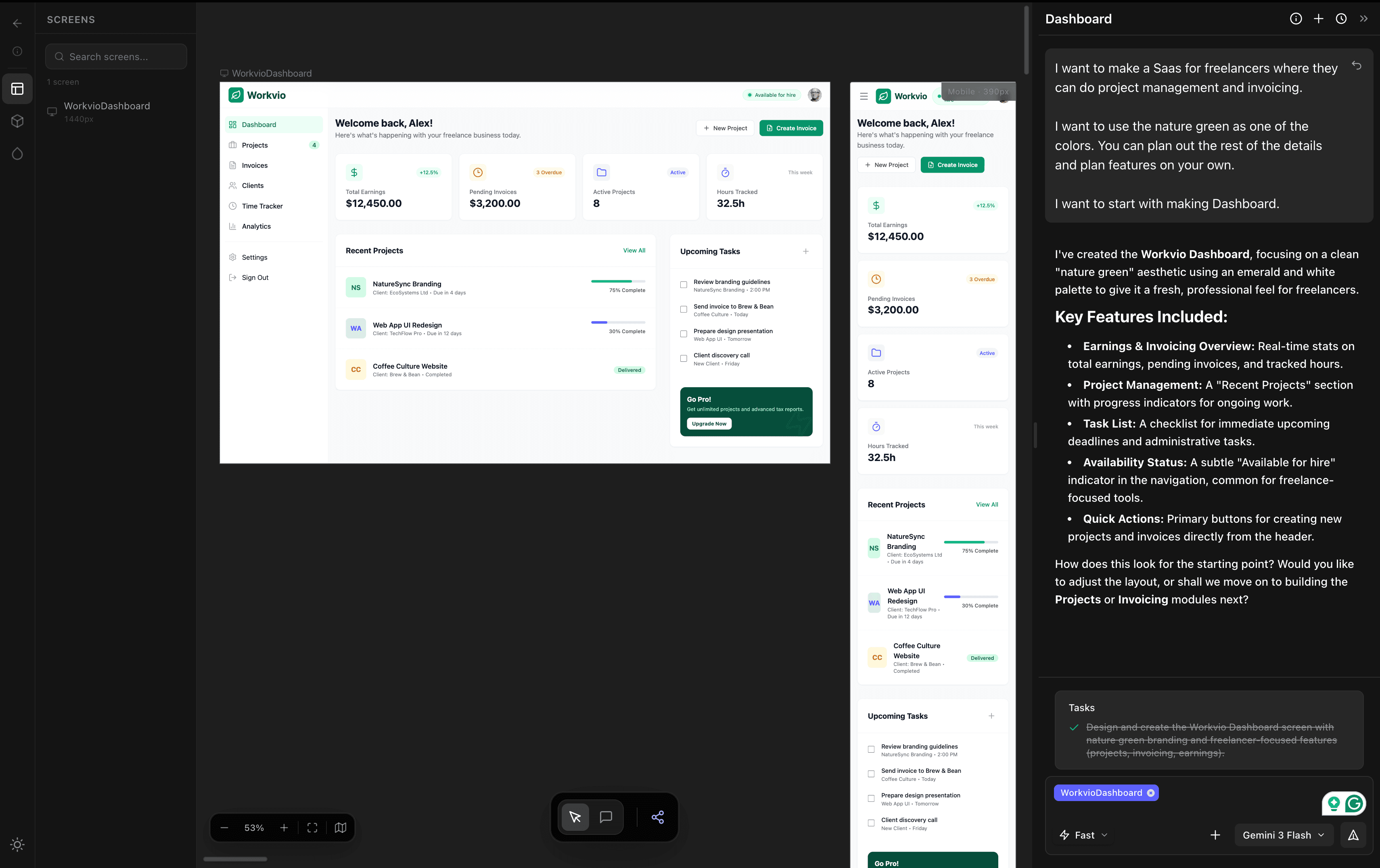
Task: Open the components cube icon
Action: [17, 121]
